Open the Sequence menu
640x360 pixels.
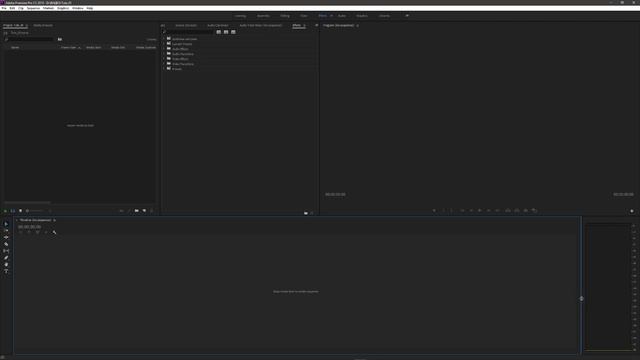pyautogui.click(x=33, y=8)
